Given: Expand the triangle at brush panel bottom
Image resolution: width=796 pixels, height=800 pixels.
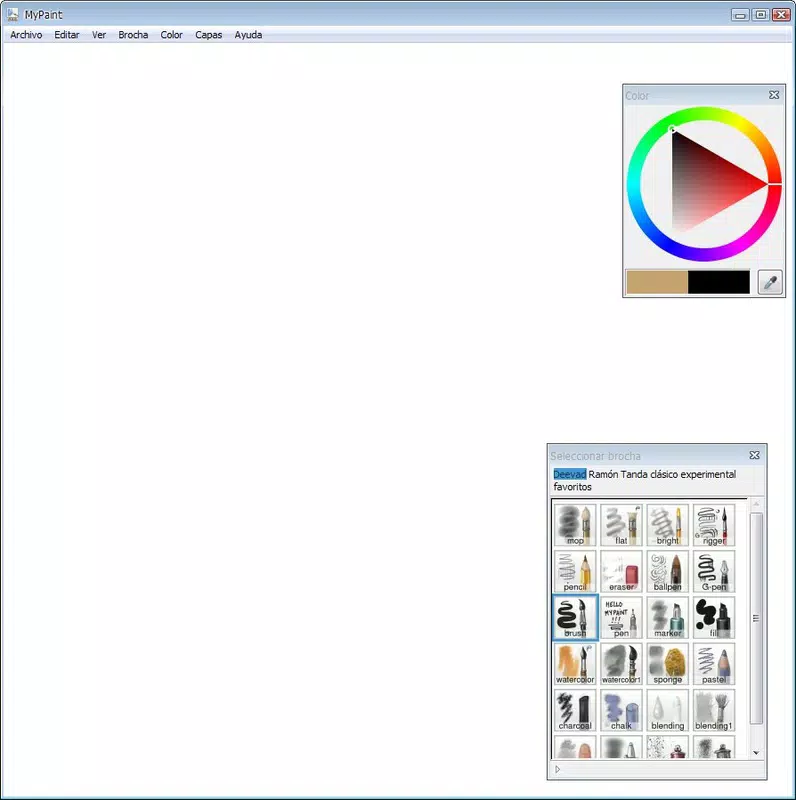Looking at the screenshot, I should tap(558, 769).
